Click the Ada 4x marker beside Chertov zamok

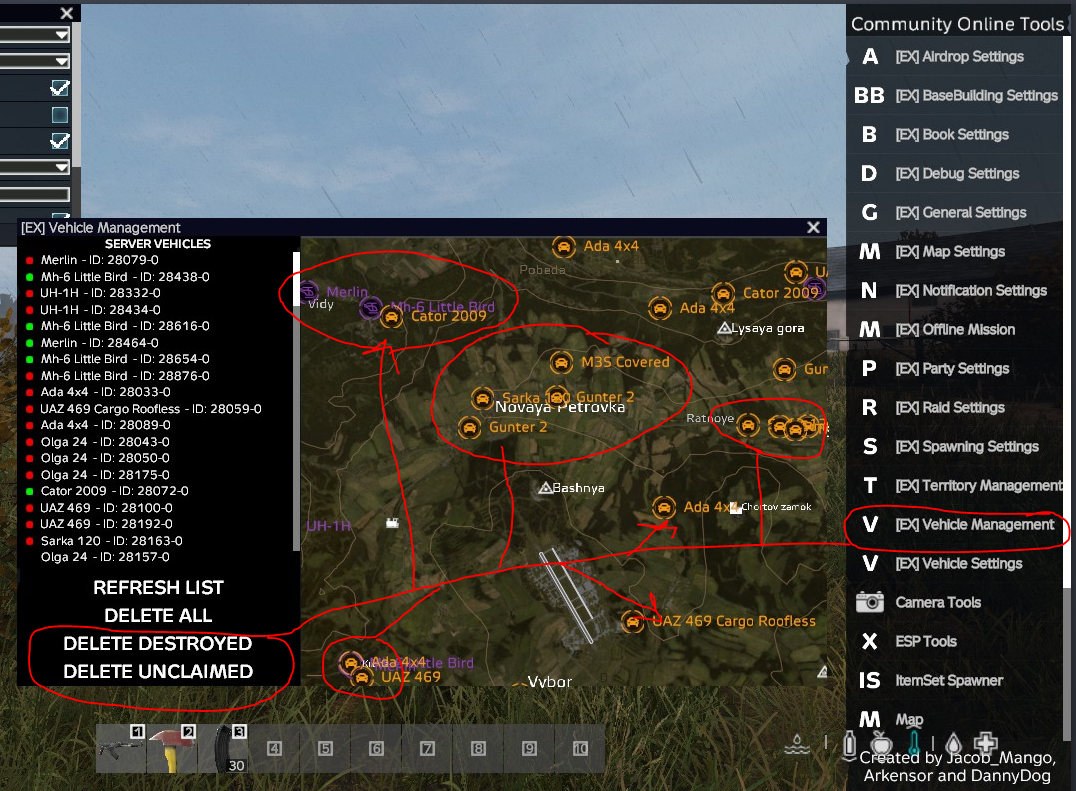[664, 508]
